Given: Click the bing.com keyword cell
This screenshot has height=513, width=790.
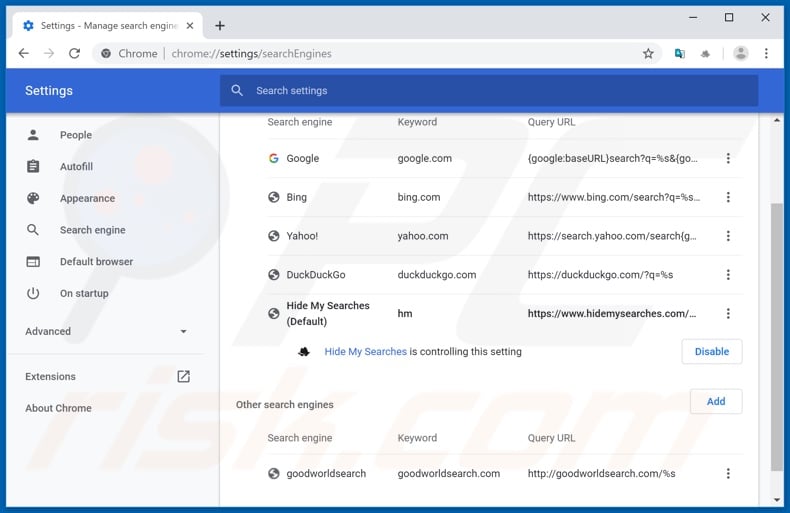Looking at the screenshot, I should 419,197.
